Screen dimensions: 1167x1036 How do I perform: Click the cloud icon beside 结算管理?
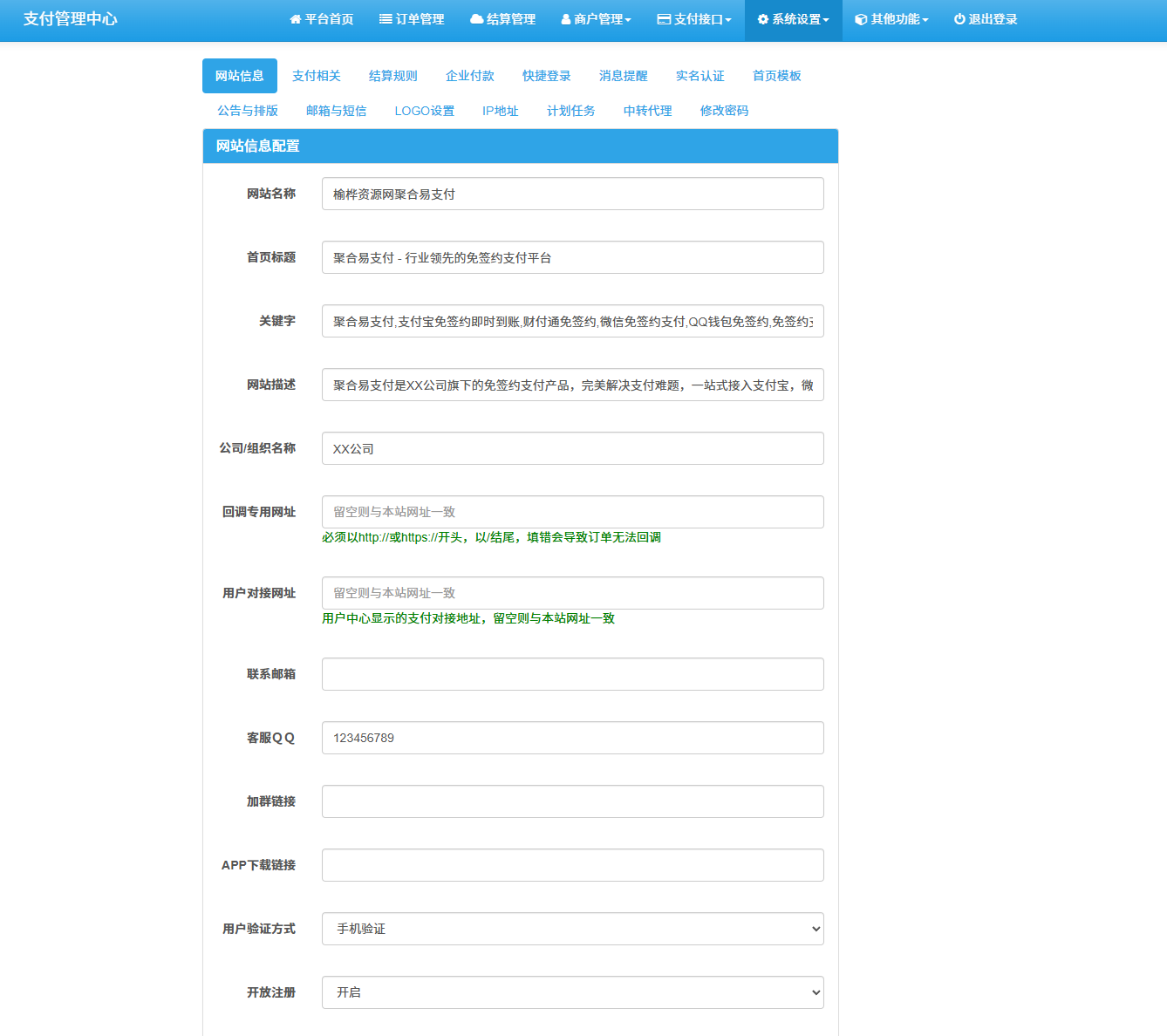click(x=476, y=19)
